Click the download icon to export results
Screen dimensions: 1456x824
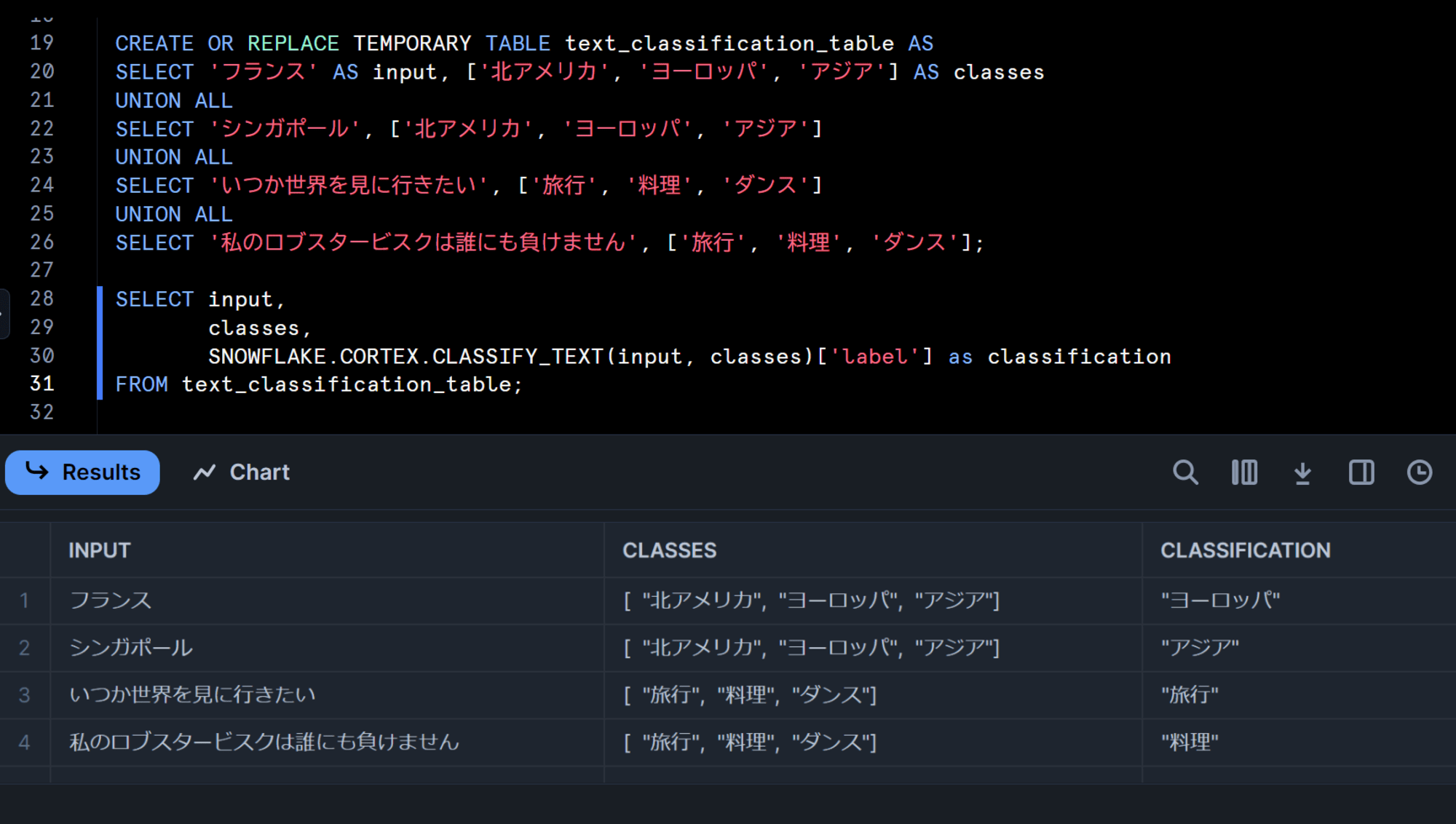tap(1303, 472)
